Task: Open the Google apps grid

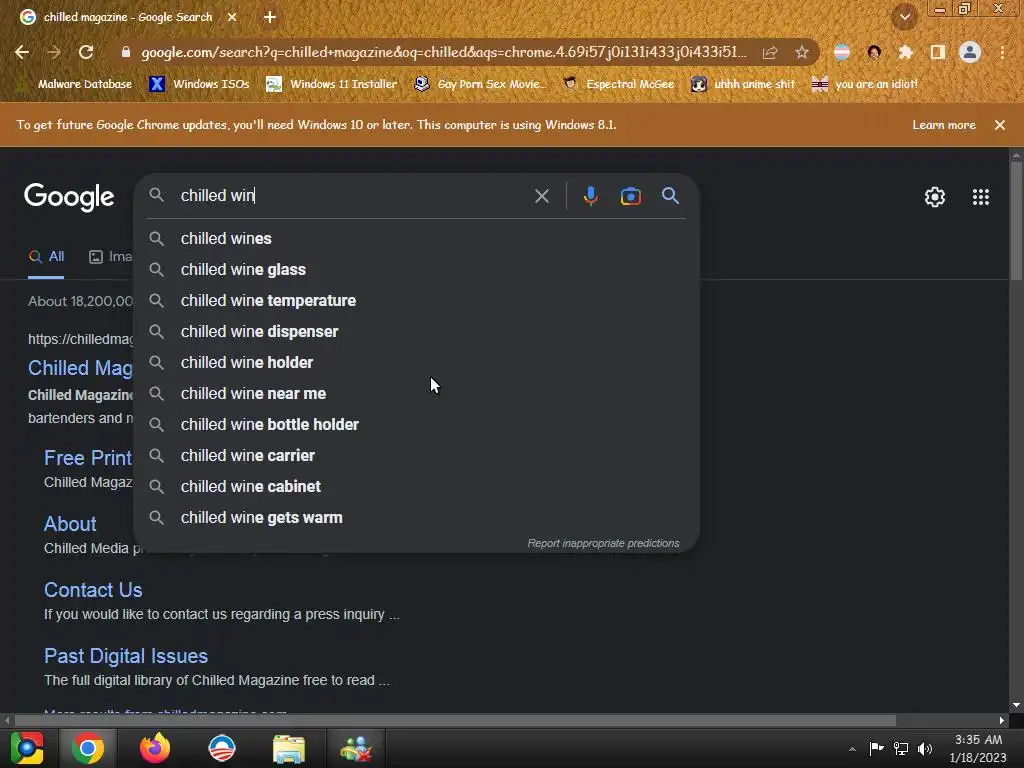Action: (980, 197)
